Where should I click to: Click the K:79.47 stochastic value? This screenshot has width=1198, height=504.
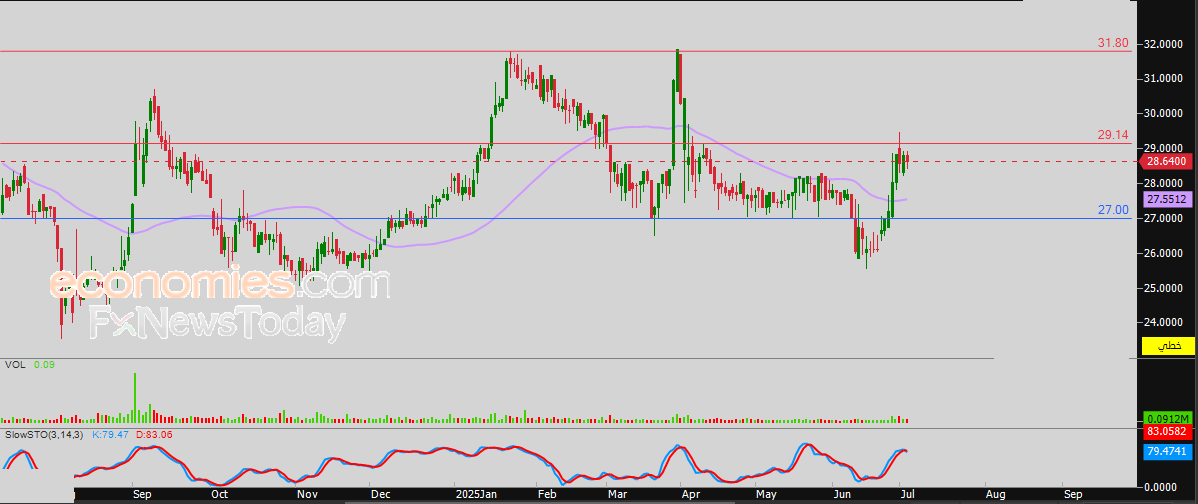(x=110, y=435)
